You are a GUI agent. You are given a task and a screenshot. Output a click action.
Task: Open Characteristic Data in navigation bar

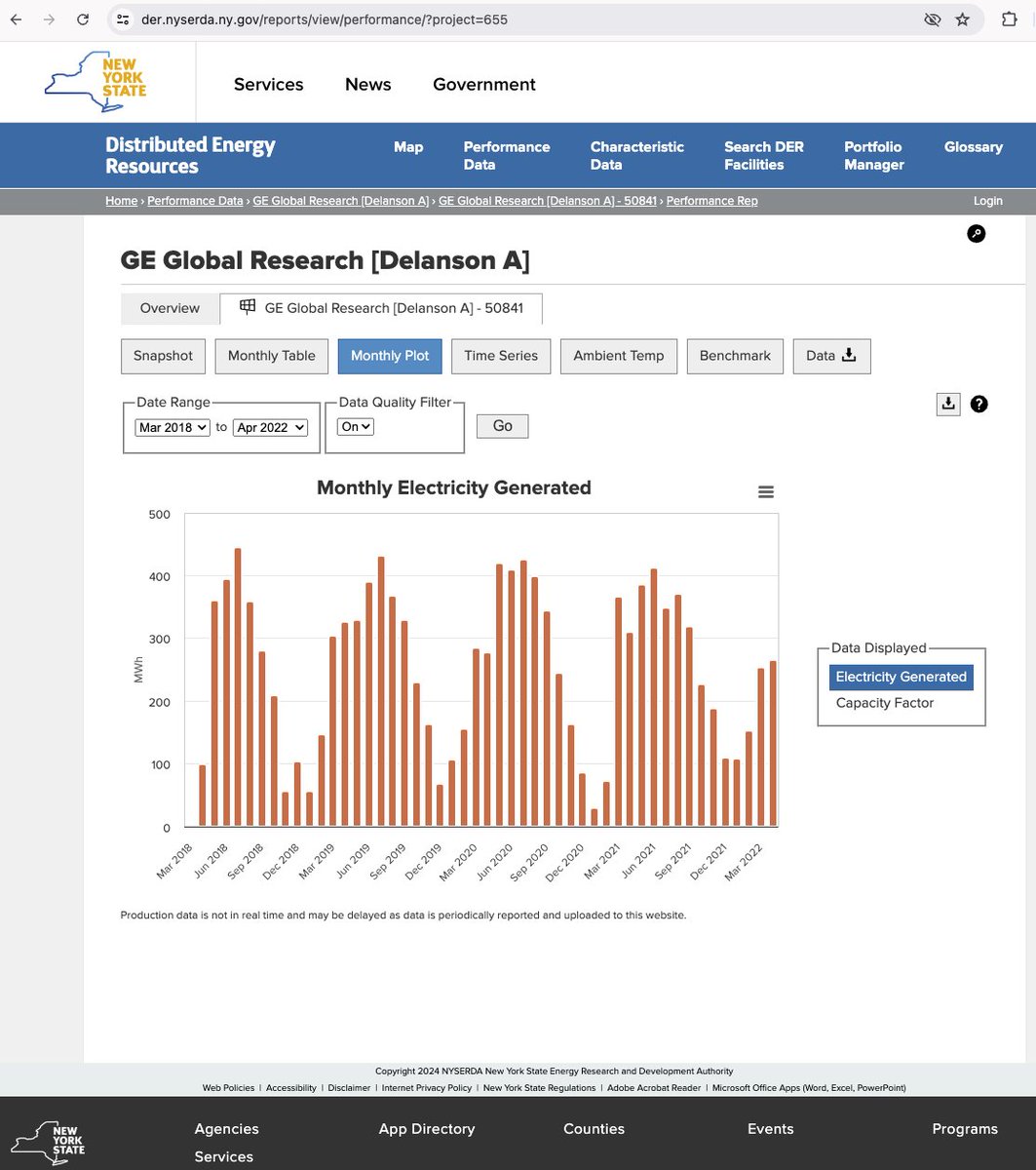(x=637, y=156)
